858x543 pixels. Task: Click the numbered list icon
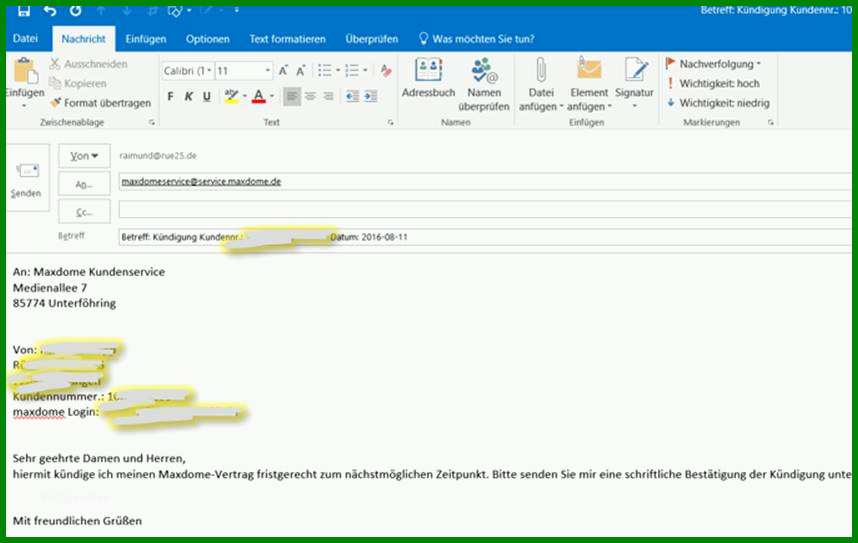pos(352,71)
